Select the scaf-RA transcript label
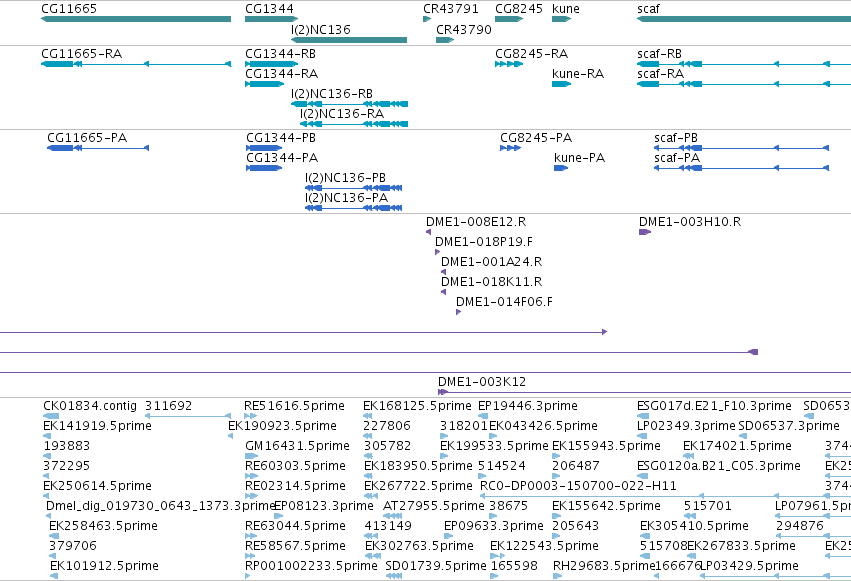 tap(660, 74)
